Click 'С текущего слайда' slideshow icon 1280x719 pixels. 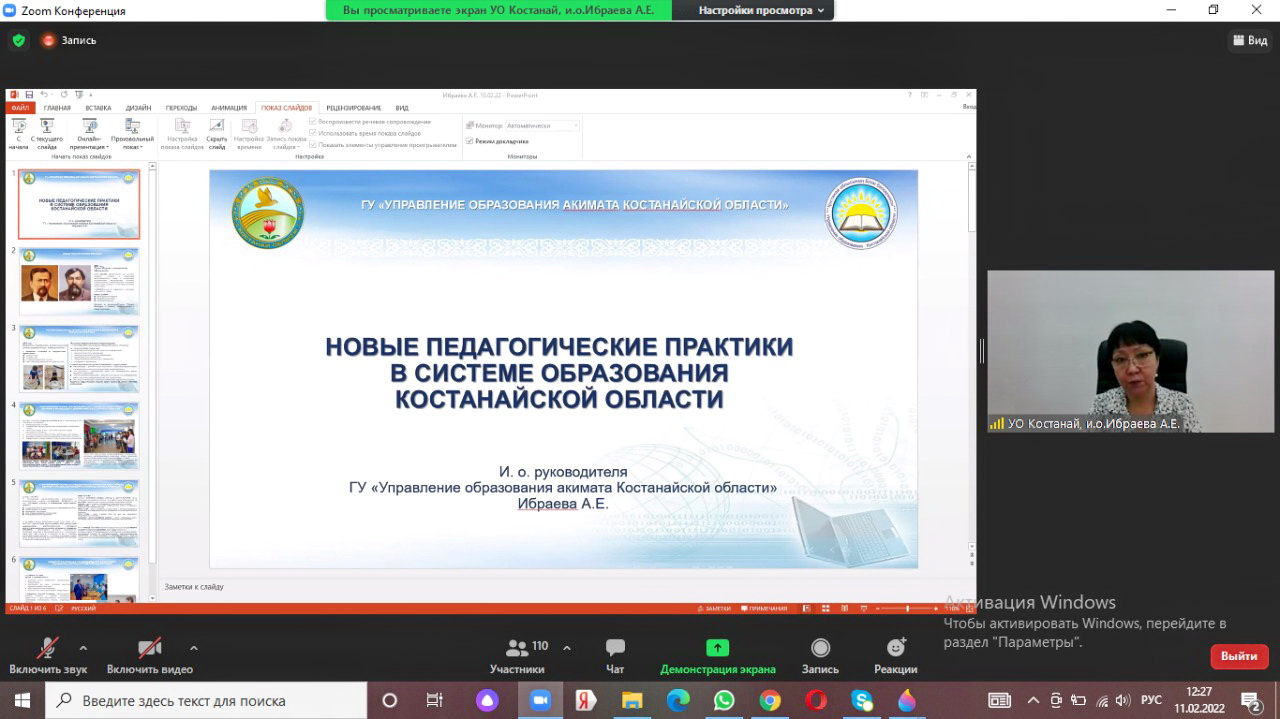(46, 126)
